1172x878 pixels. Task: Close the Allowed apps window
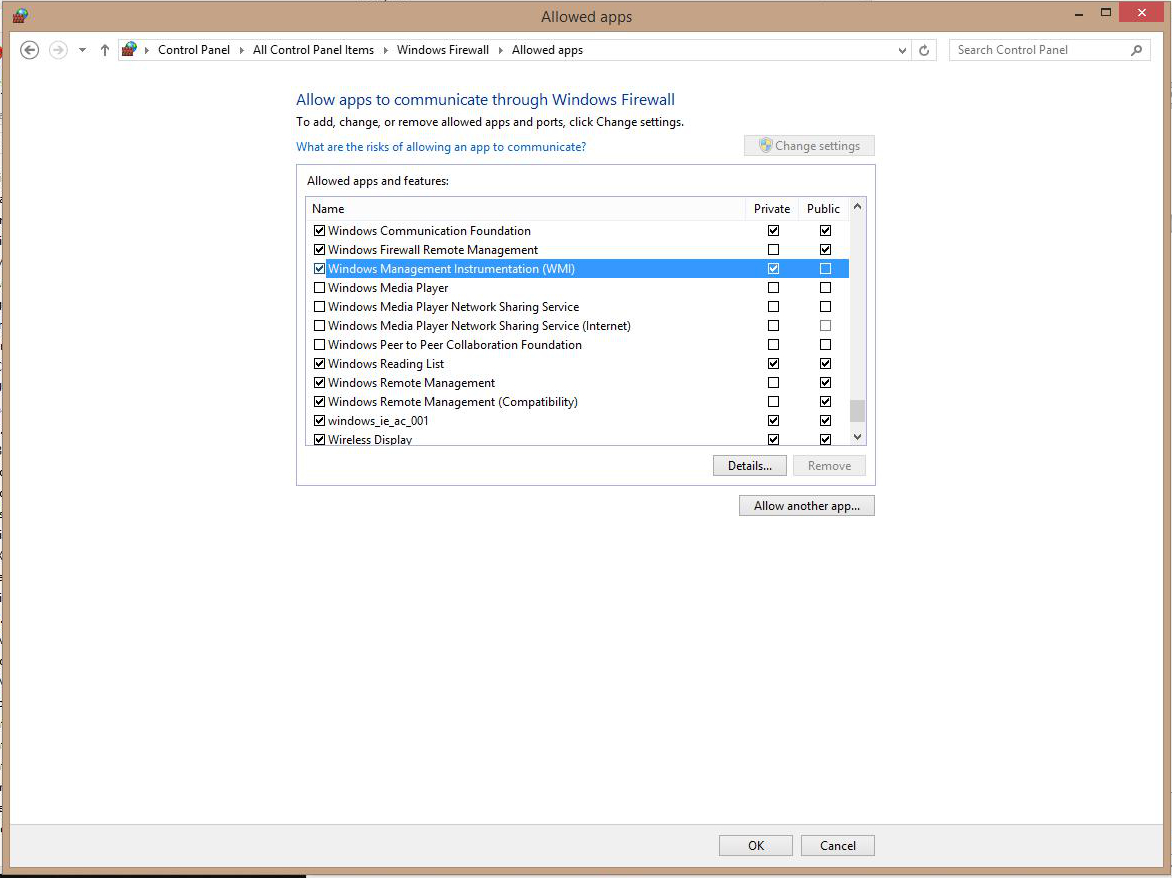[1141, 13]
